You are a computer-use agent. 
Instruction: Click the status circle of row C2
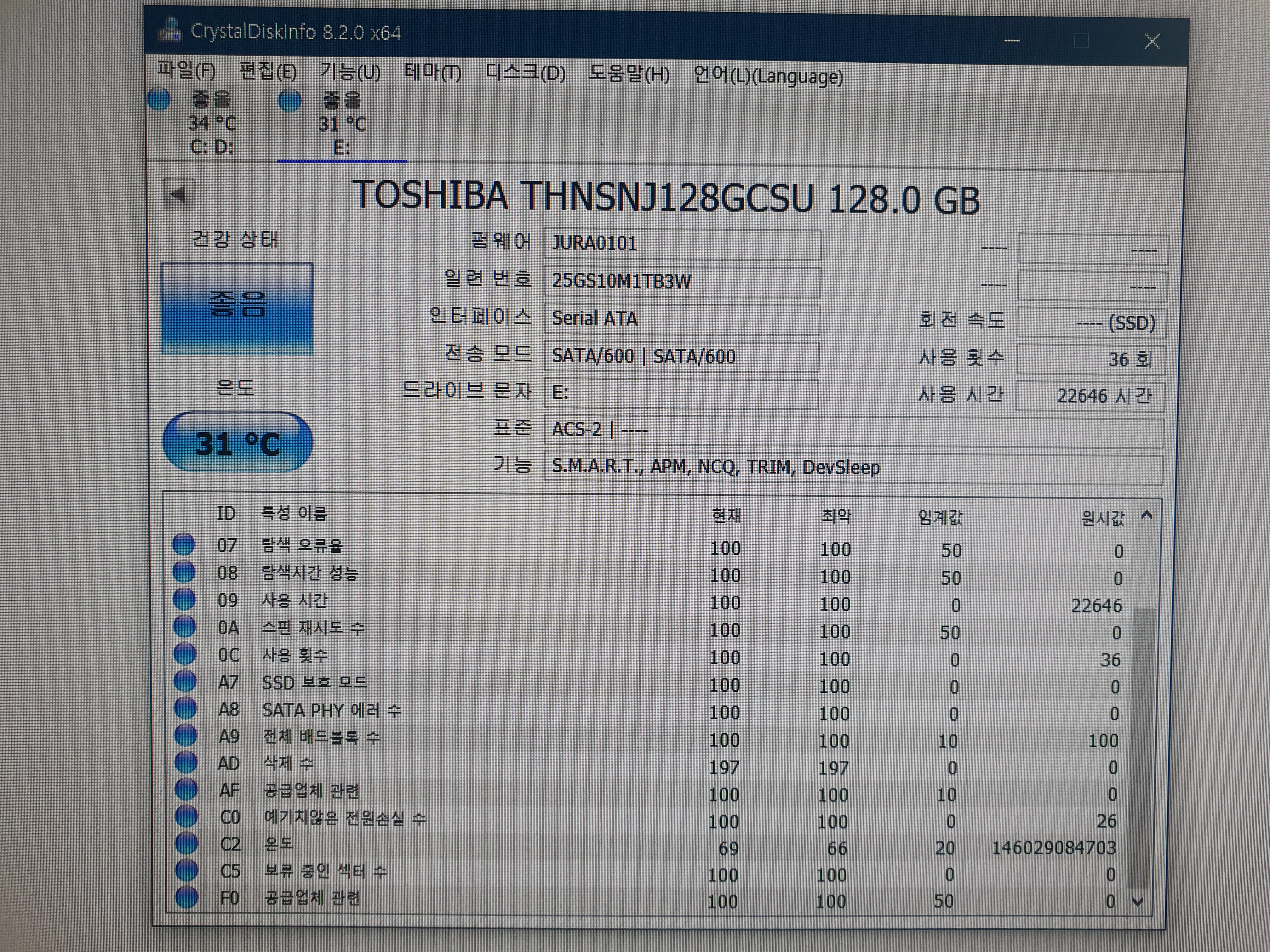(186, 843)
